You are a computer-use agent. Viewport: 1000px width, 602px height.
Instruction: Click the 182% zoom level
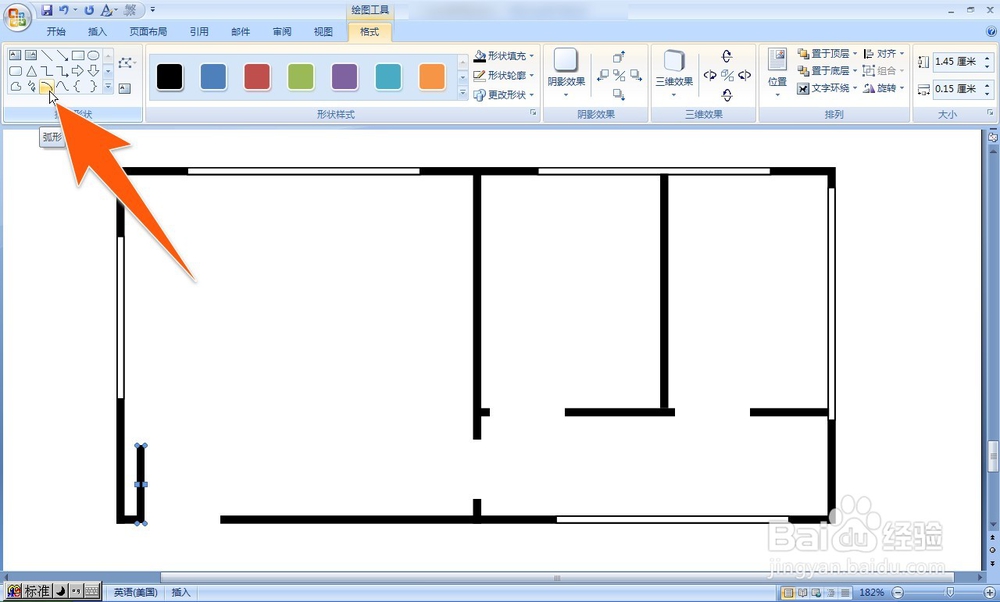point(871,592)
